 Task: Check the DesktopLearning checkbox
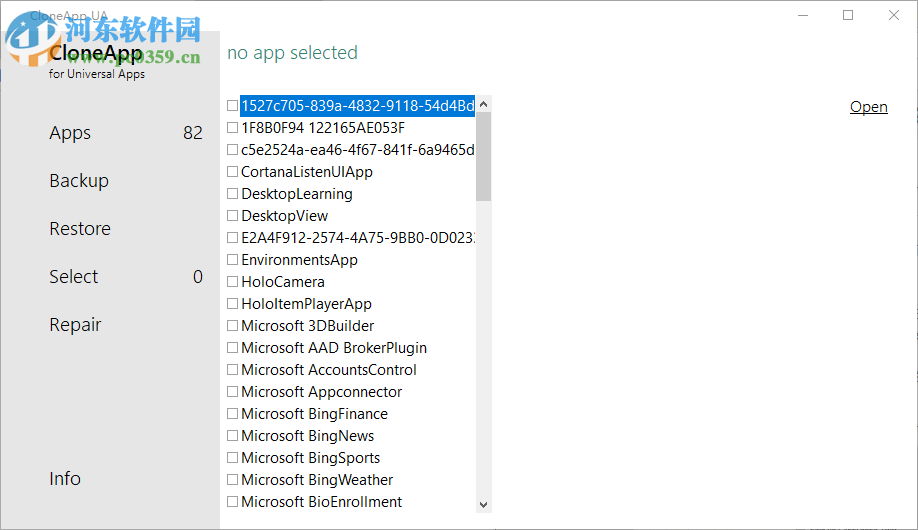click(x=233, y=194)
